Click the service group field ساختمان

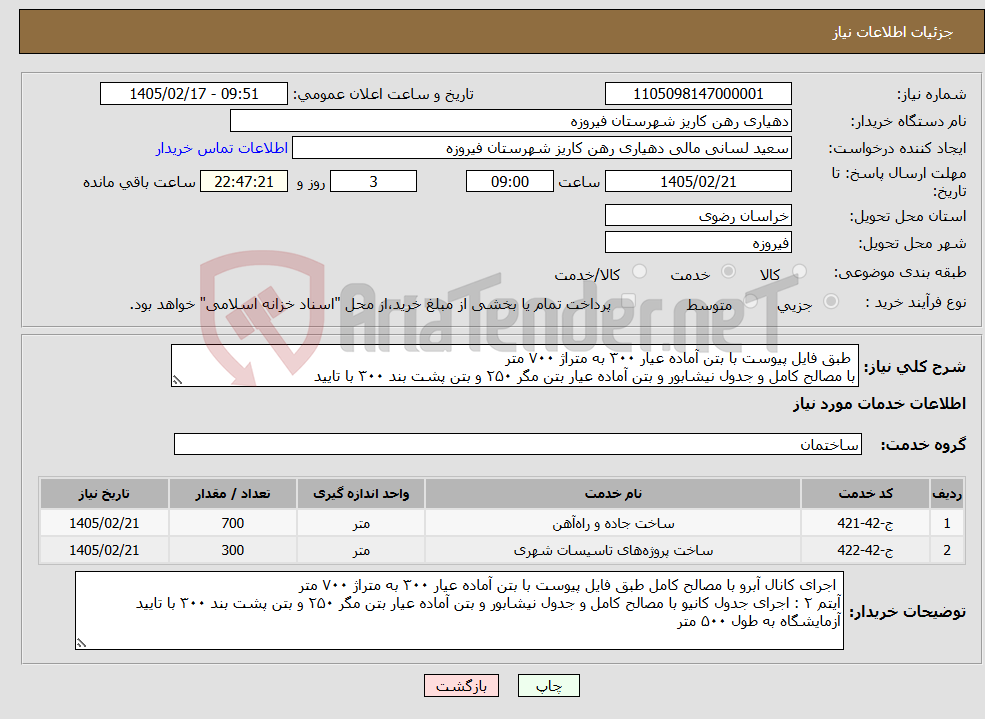point(518,444)
